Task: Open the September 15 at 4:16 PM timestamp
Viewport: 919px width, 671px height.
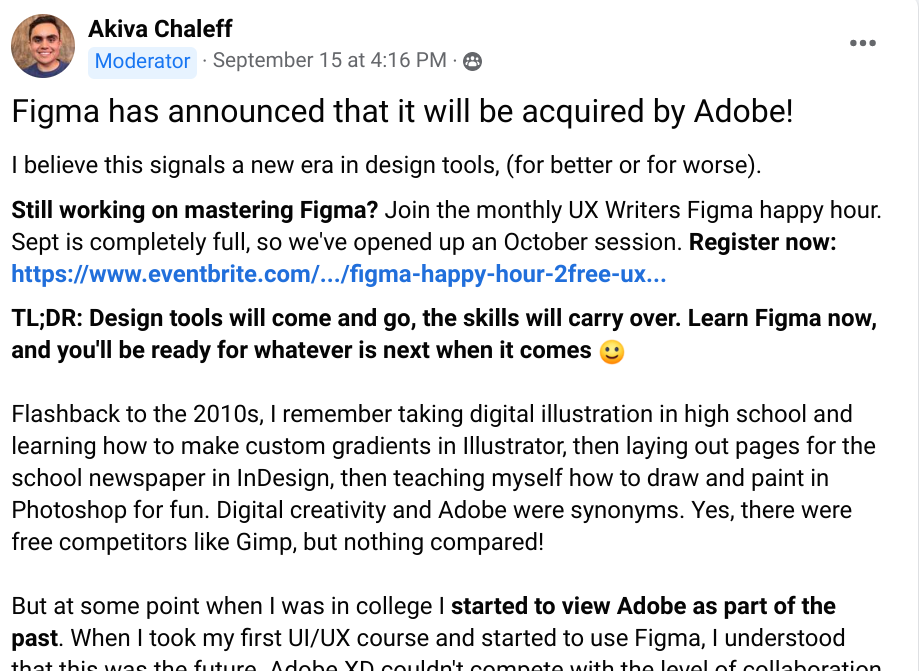Action: (329, 60)
